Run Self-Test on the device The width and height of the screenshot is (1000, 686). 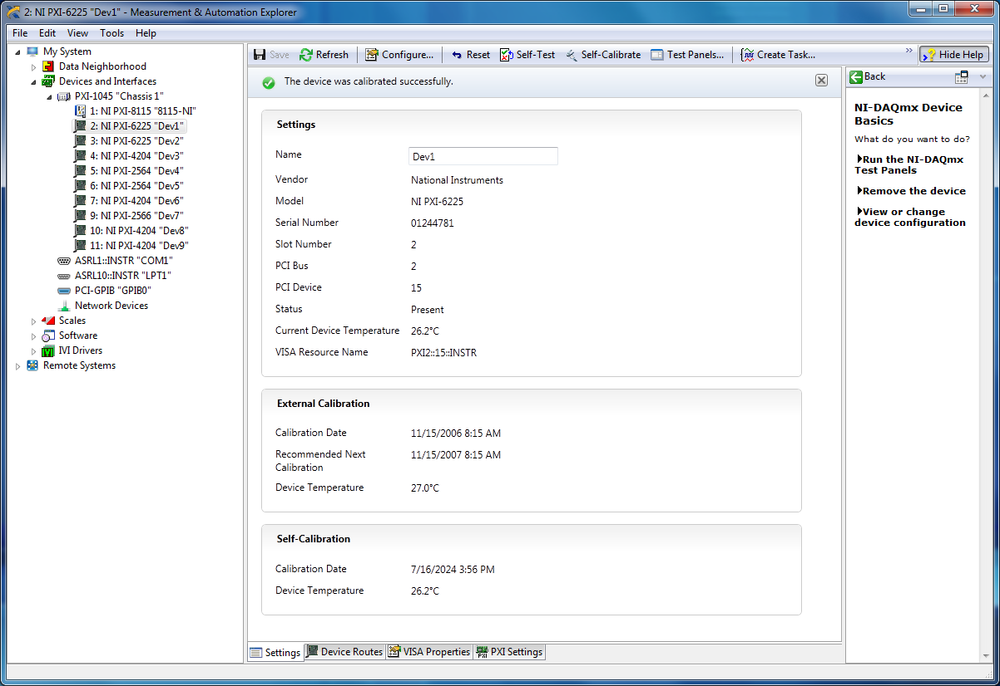point(527,55)
